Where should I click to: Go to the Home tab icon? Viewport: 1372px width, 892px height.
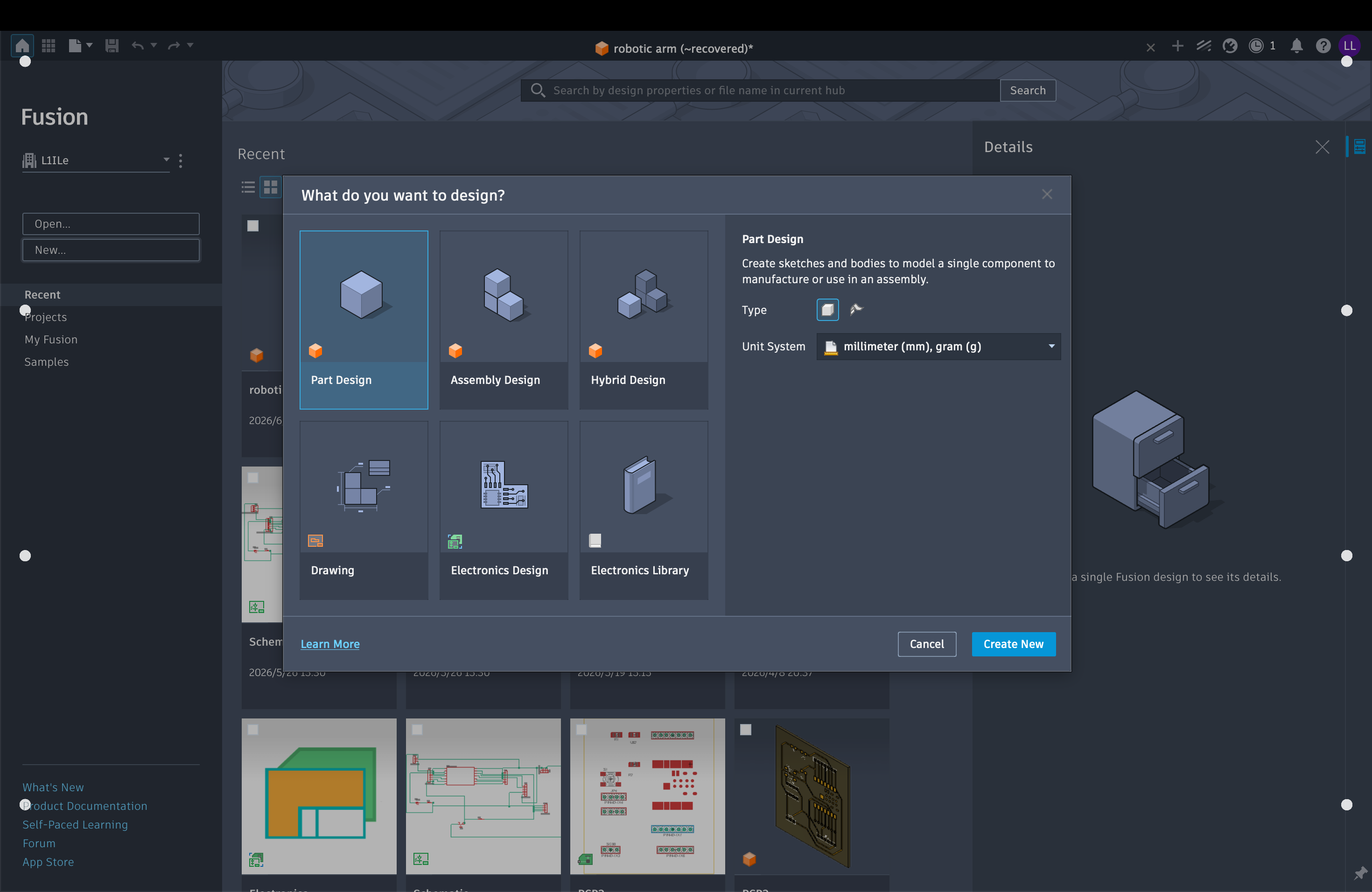pyautogui.click(x=22, y=46)
